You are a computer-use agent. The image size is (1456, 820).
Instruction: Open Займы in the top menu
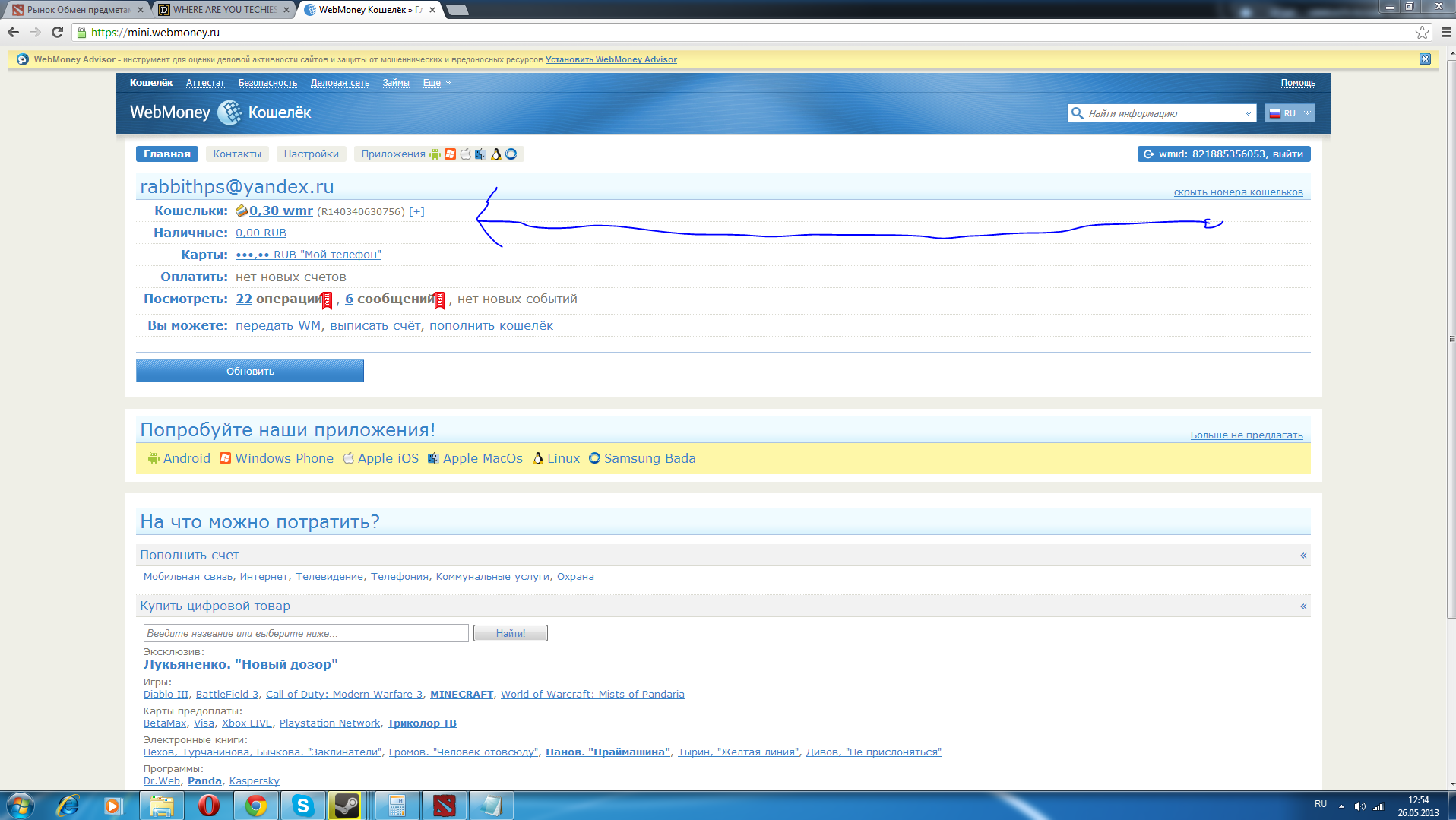coord(396,83)
